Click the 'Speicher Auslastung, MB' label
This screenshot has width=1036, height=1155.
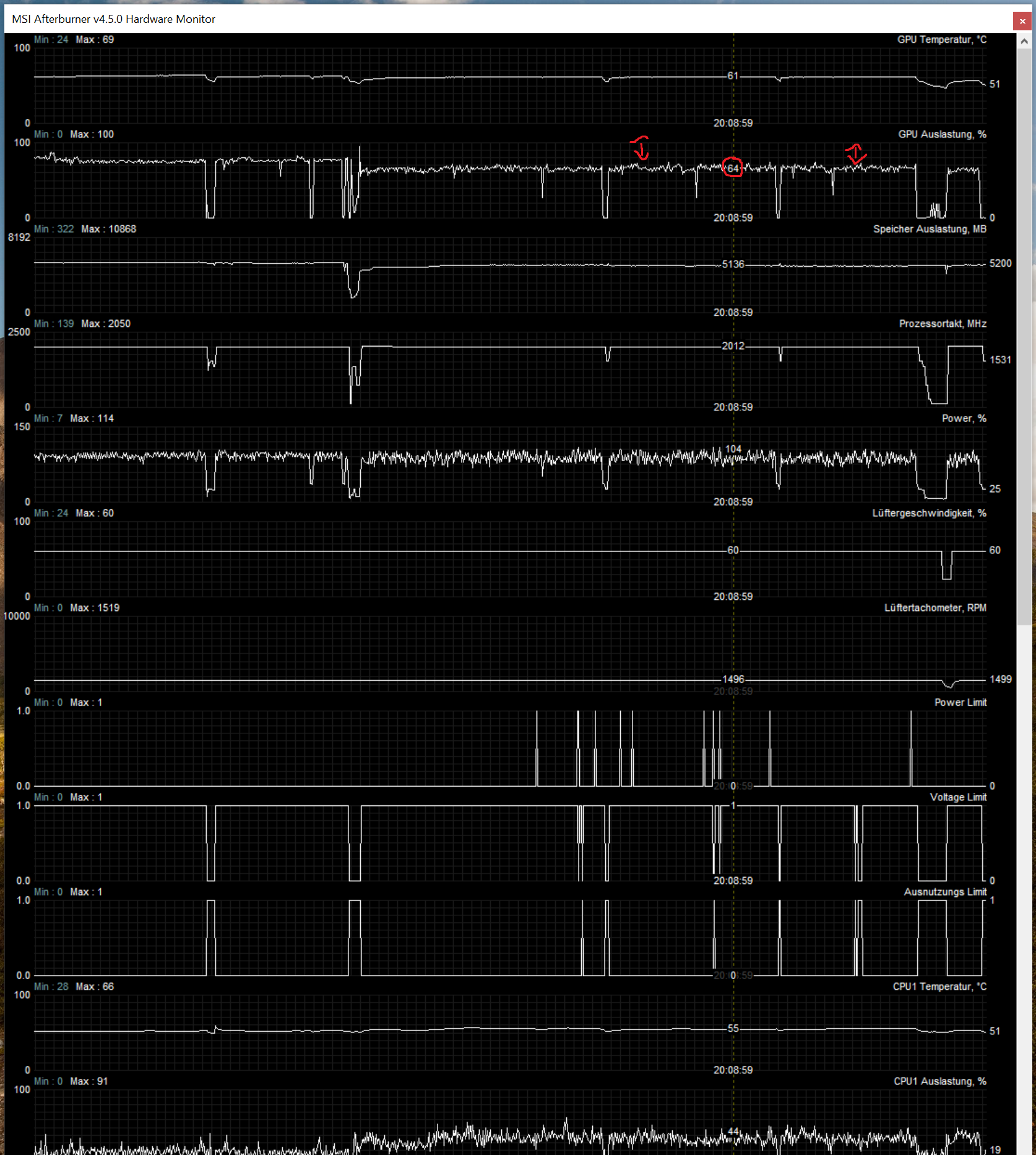pos(930,229)
